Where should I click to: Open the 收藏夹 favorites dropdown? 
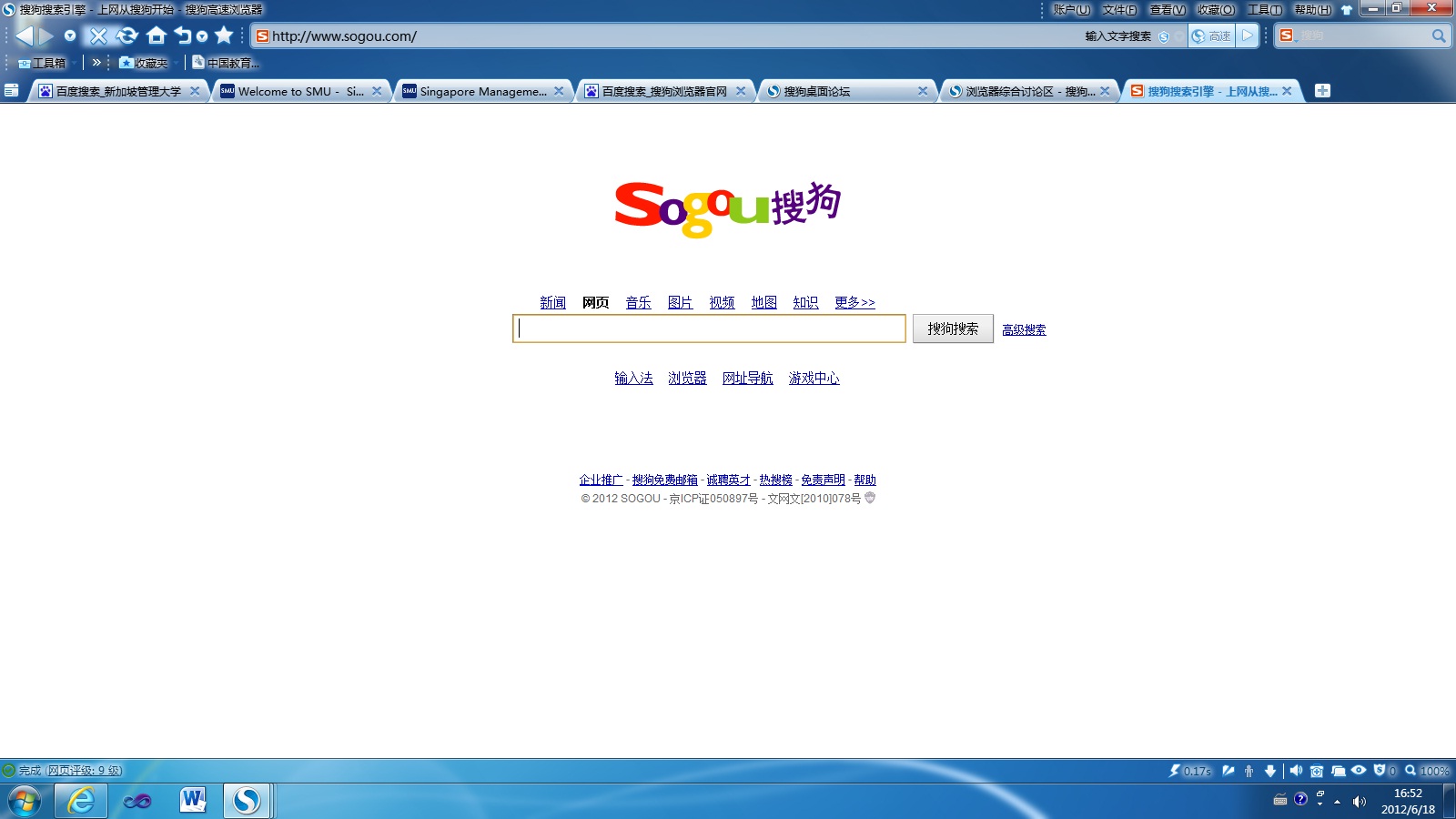[147, 63]
